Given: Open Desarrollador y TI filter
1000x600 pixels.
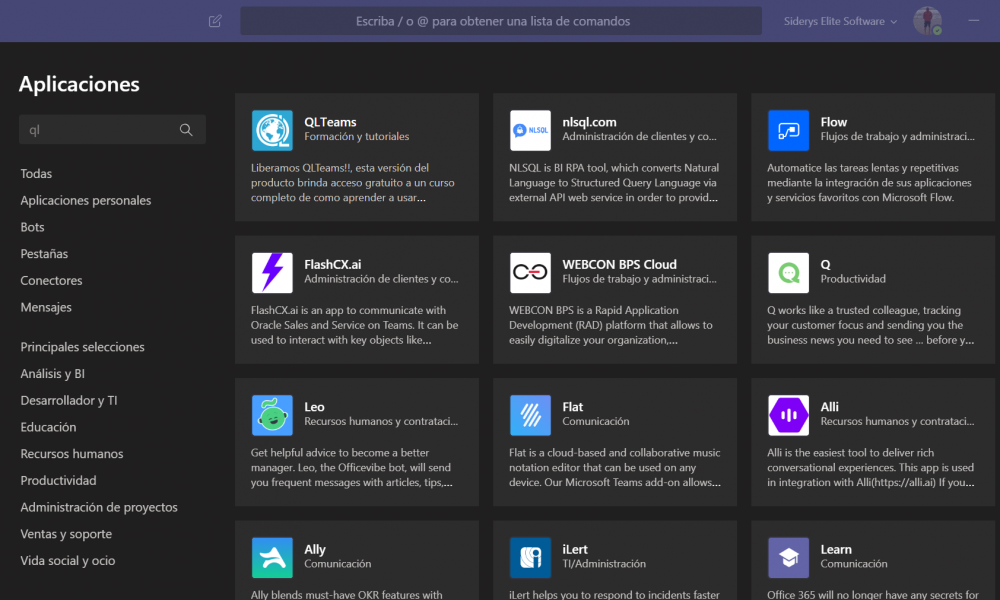Looking at the screenshot, I should coord(69,400).
